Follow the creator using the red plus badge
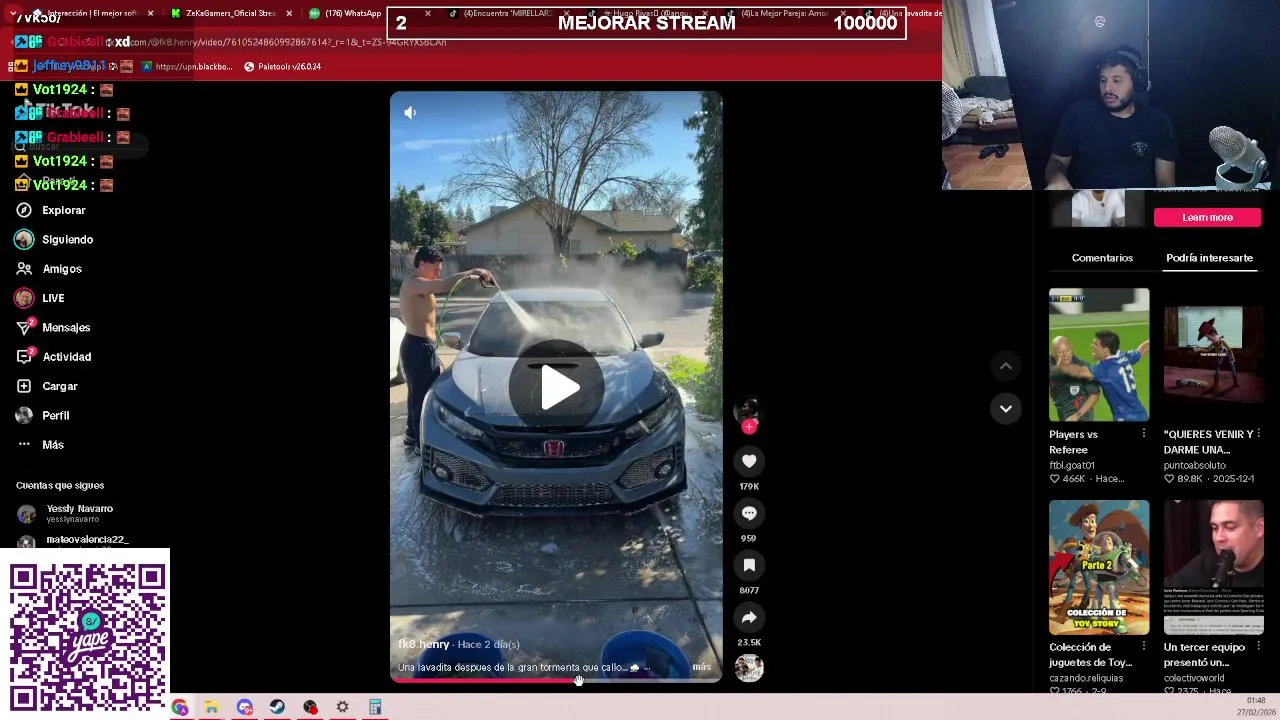 click(x=749, y=427)
